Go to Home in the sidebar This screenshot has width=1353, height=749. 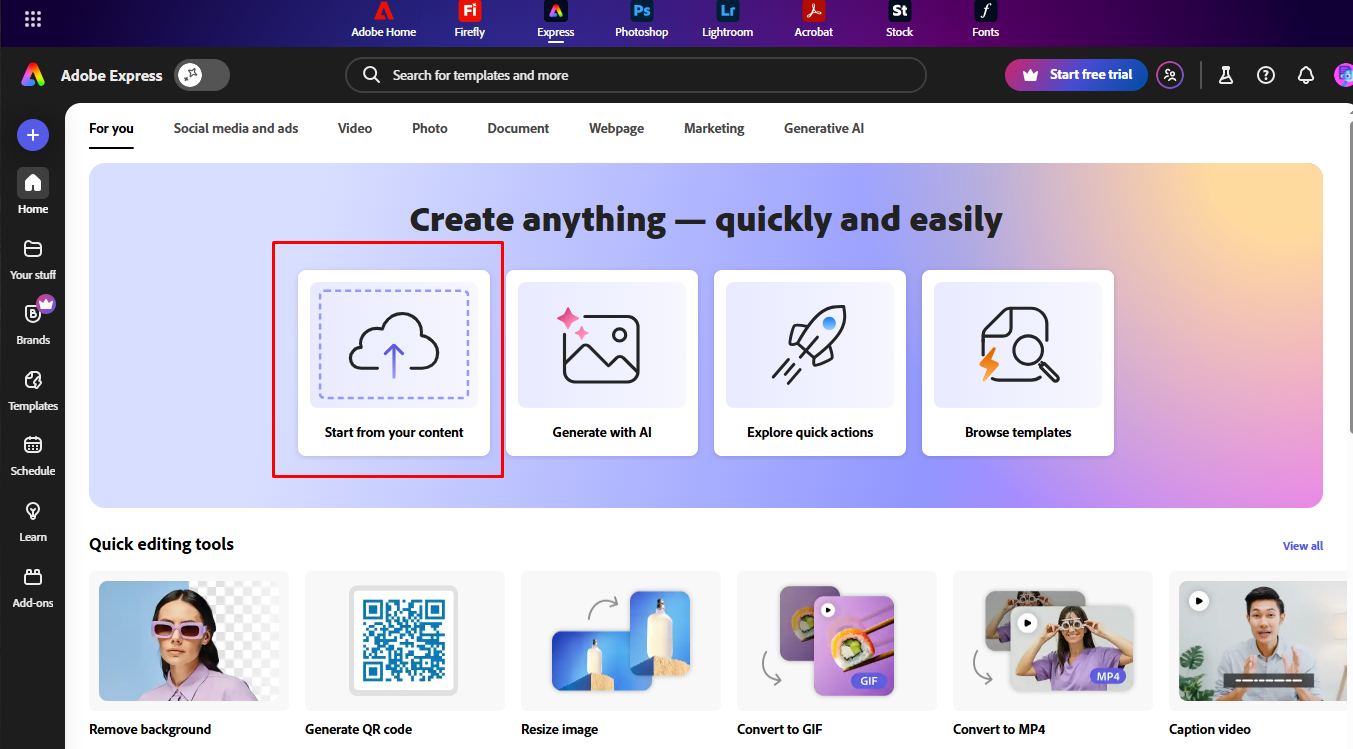point(33,191)
